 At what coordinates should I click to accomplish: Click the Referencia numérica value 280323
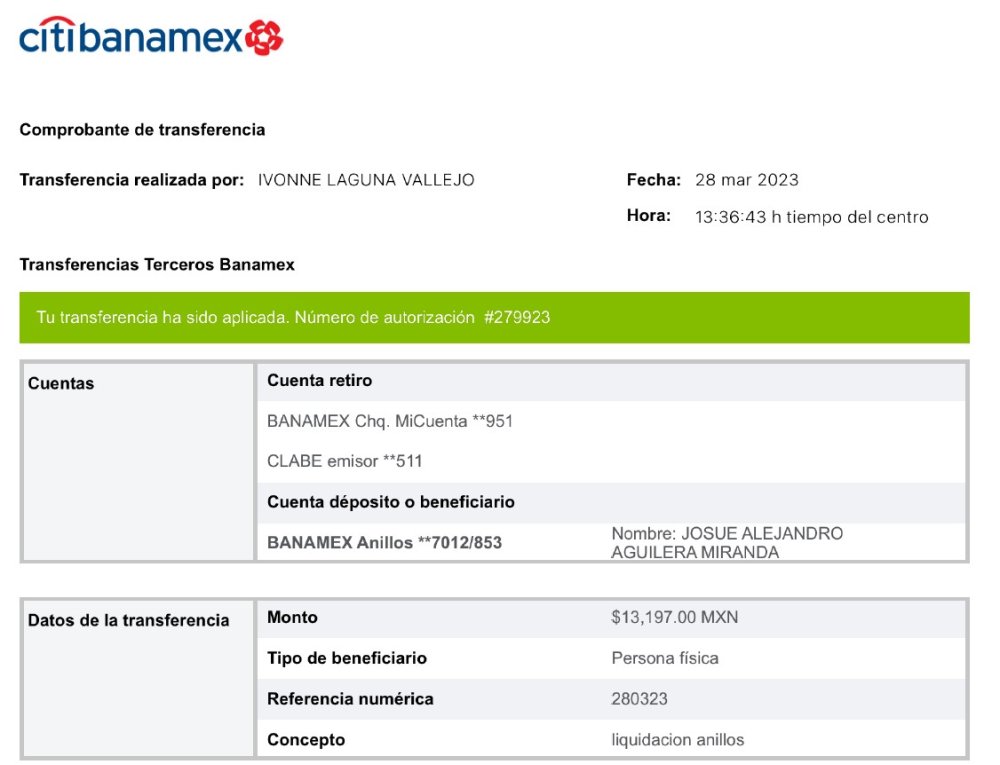[x=640, y=699]
